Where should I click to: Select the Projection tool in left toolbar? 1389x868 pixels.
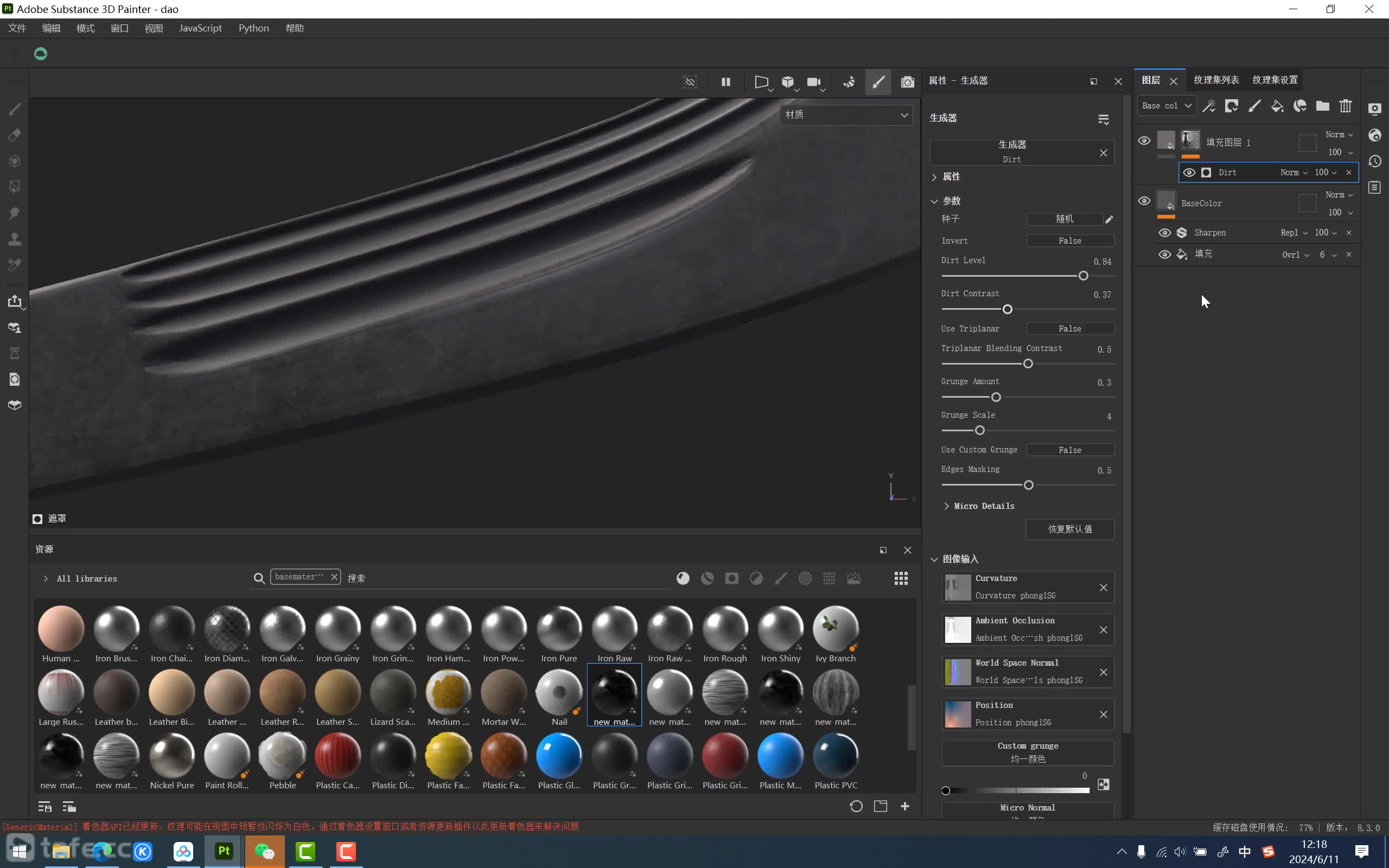[x=15, y=161]
